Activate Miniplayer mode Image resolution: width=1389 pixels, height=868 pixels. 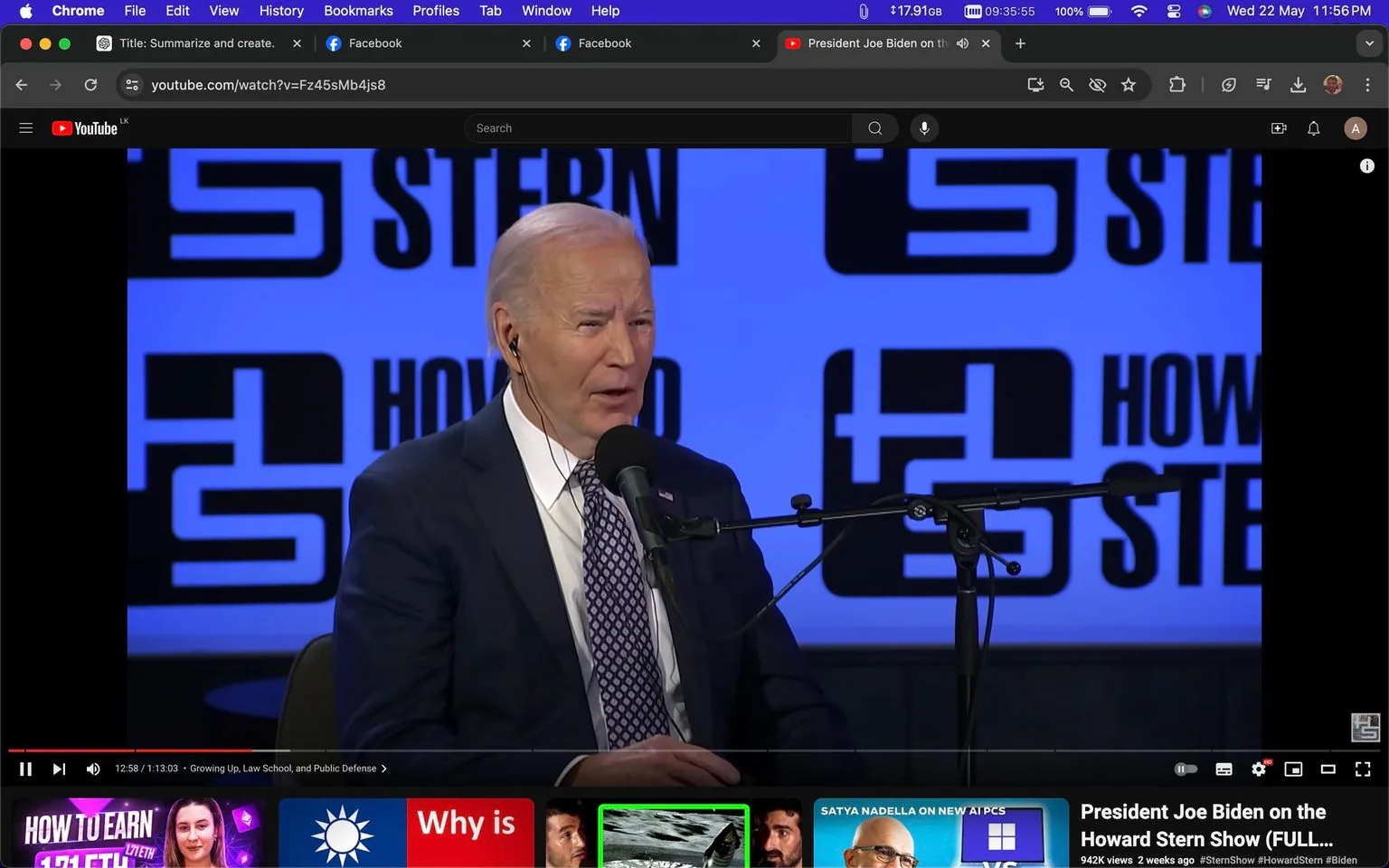click(1293, 769)
